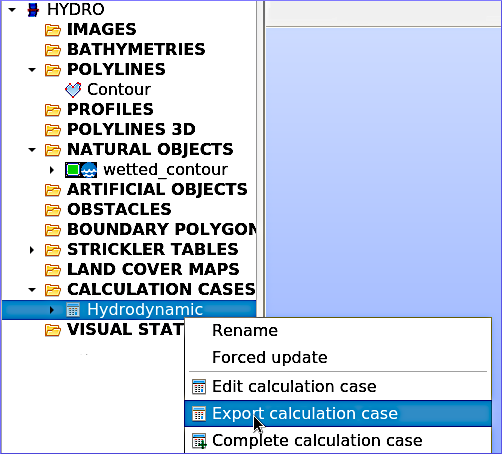Click the Contour polyline icon
This screenshot has width=502, height=454.
(x=73, y=90)
